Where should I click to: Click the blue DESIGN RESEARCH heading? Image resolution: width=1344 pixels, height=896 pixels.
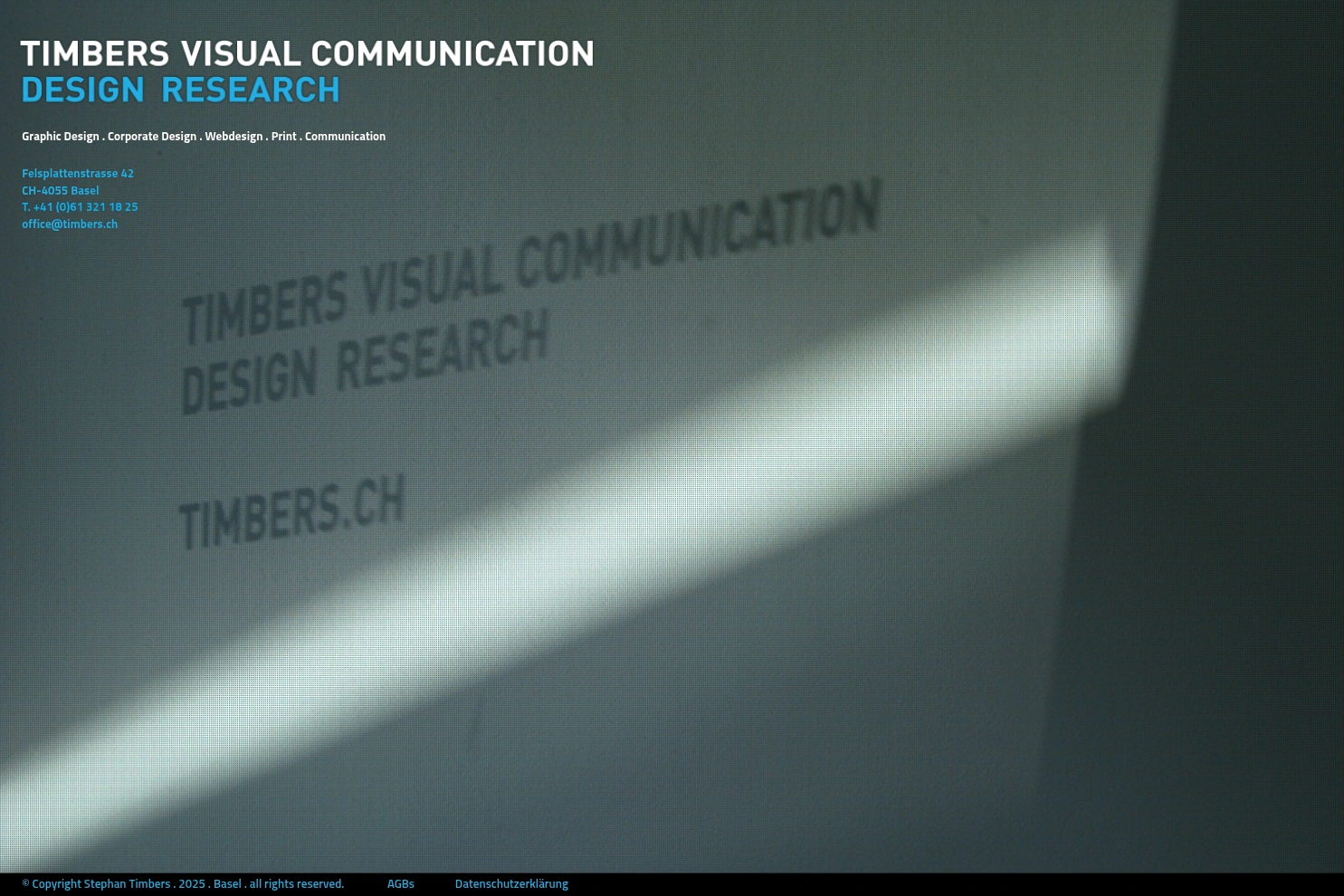180,91
